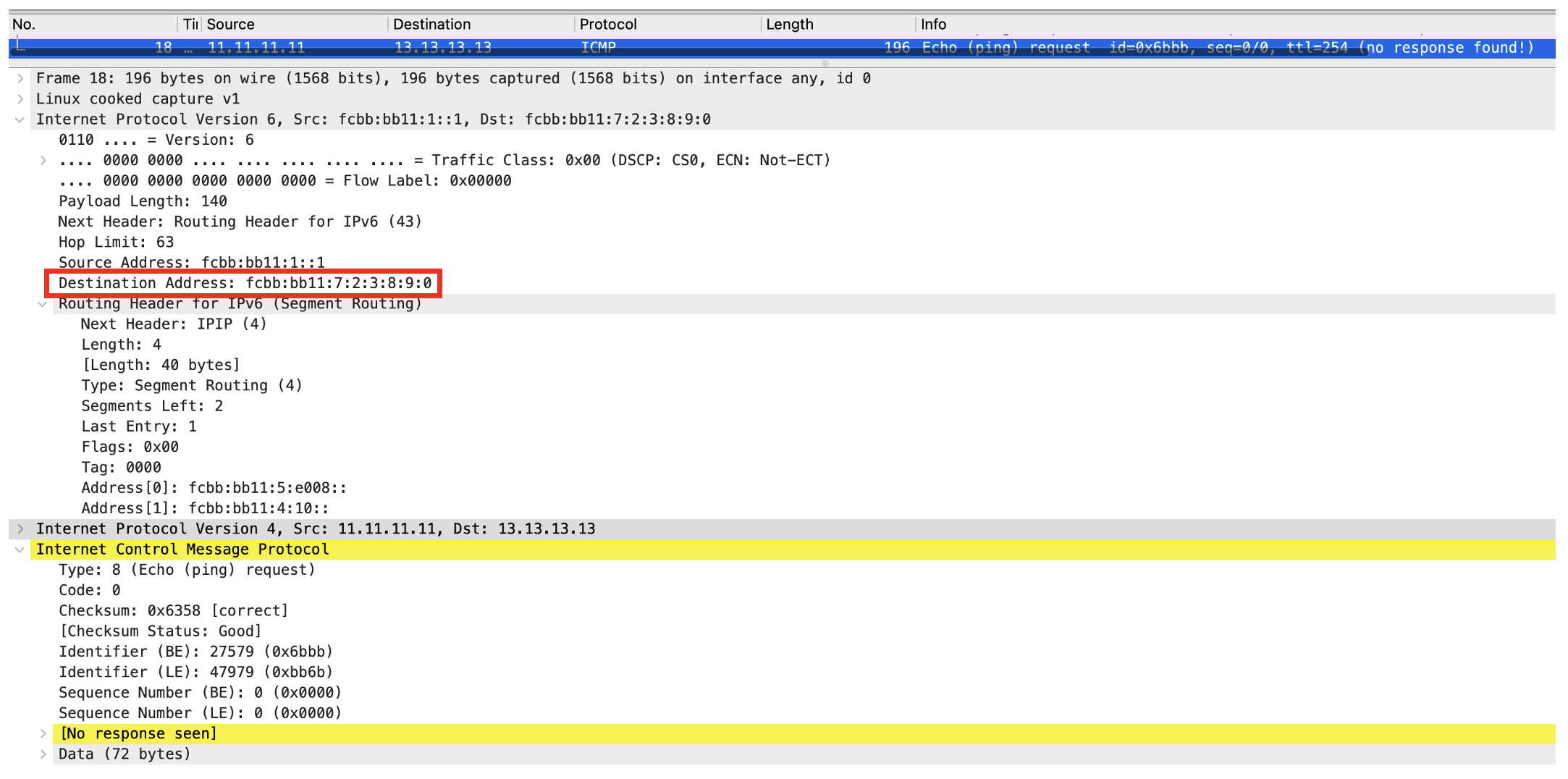Expand the Frame 18 section
The width and height of the screenshot is (1568, 779).
(x=20, y=78)
